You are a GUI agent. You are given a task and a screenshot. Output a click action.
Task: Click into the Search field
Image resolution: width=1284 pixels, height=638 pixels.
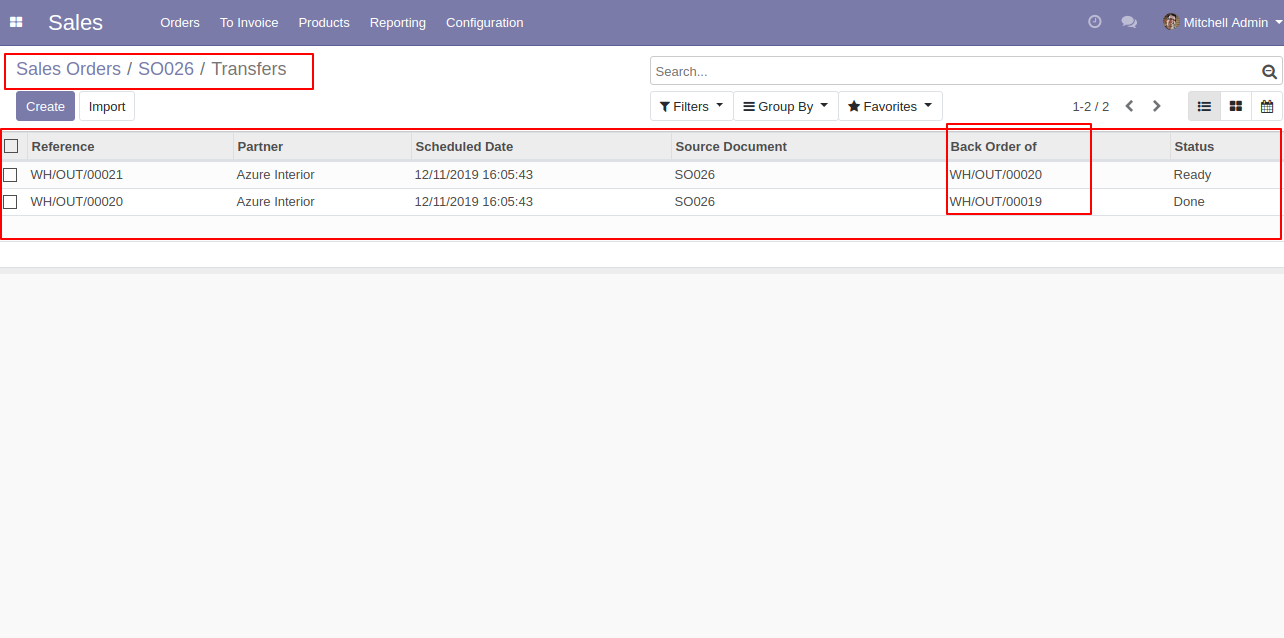pyautogui.click(x=955, y=71)
